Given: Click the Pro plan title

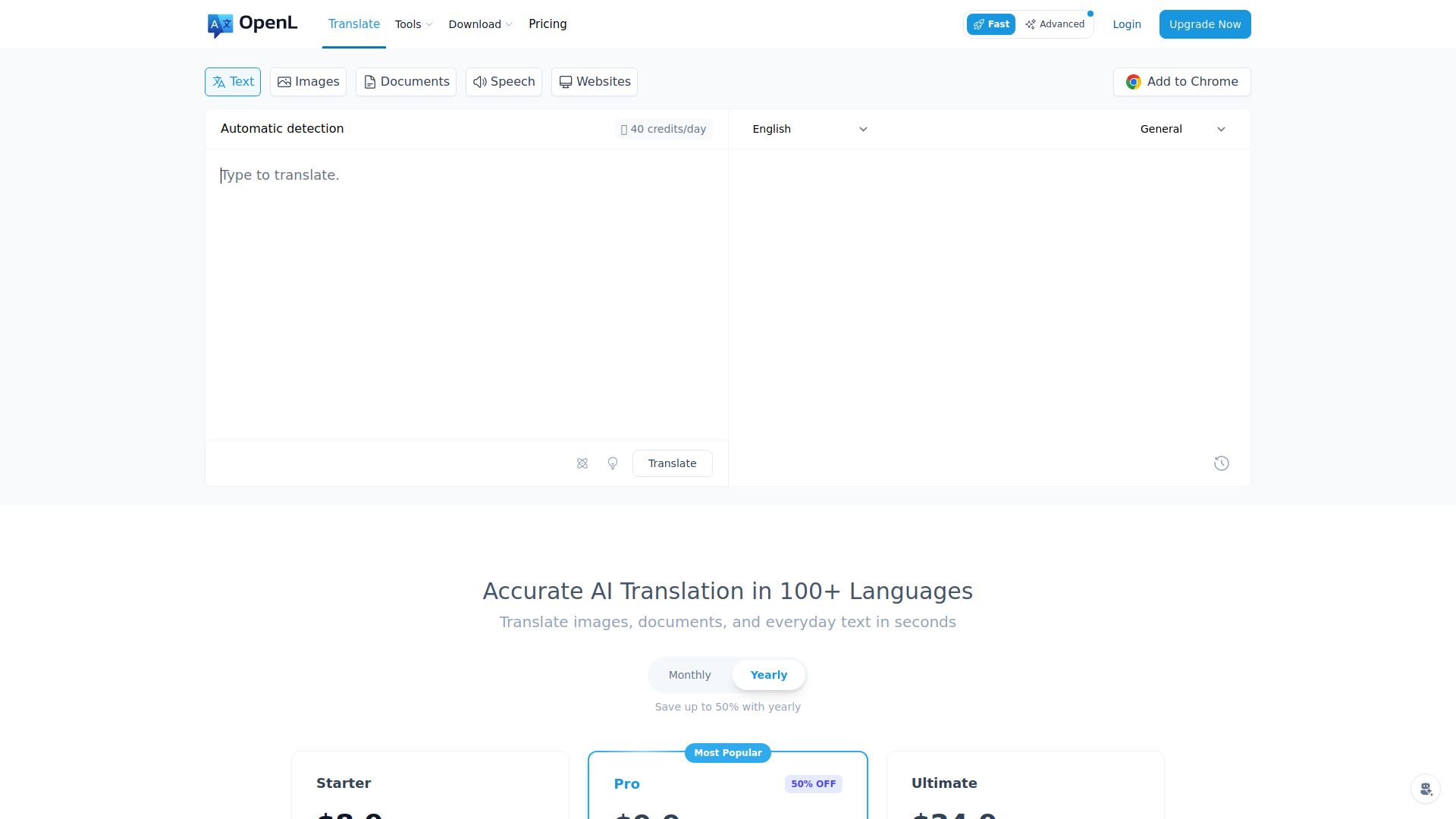Looking at the screenshot, I should point(627,784).
